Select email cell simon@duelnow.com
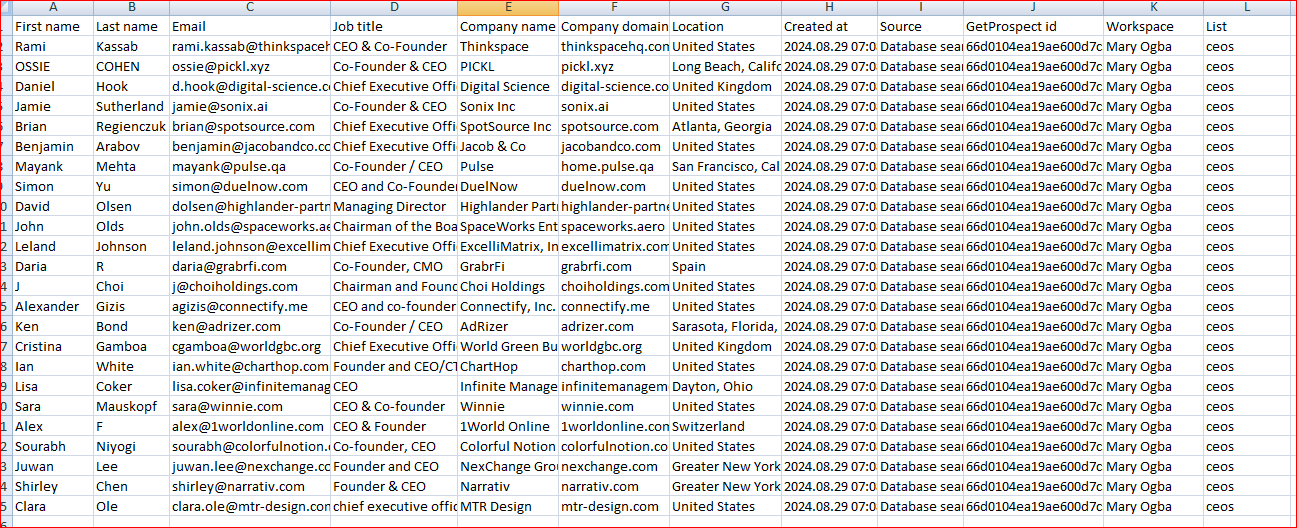 (249, 186)
